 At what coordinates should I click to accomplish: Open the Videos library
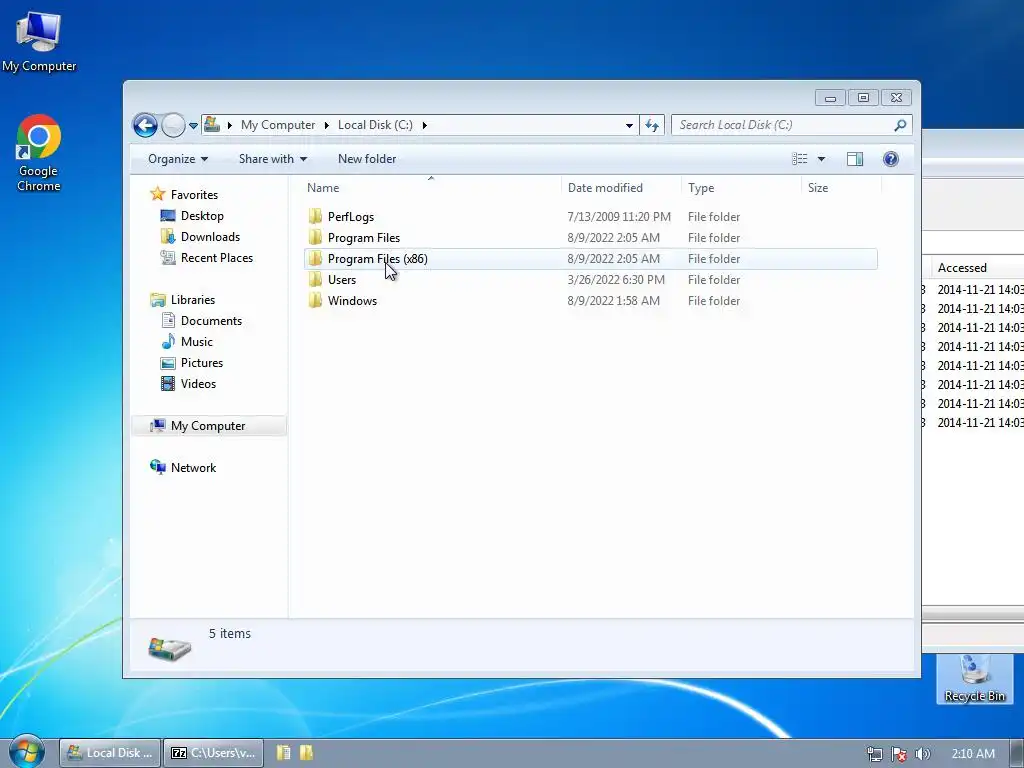point(198,383)
